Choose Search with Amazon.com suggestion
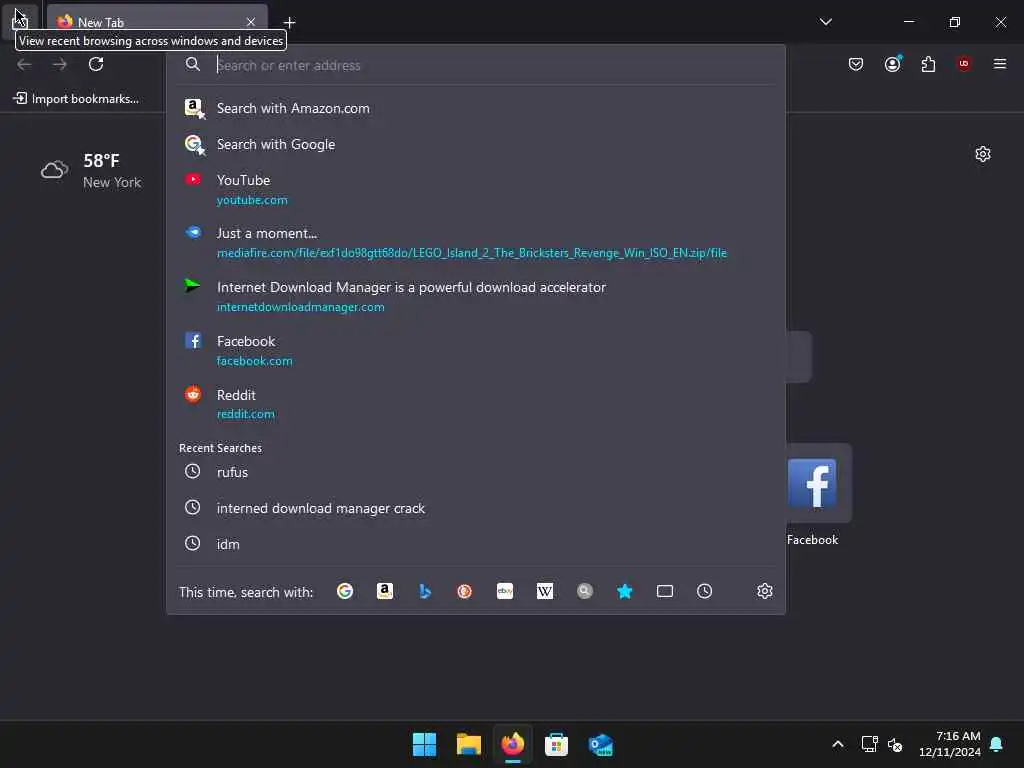Viewport: 1024px width, 768px height. [475, 108]
